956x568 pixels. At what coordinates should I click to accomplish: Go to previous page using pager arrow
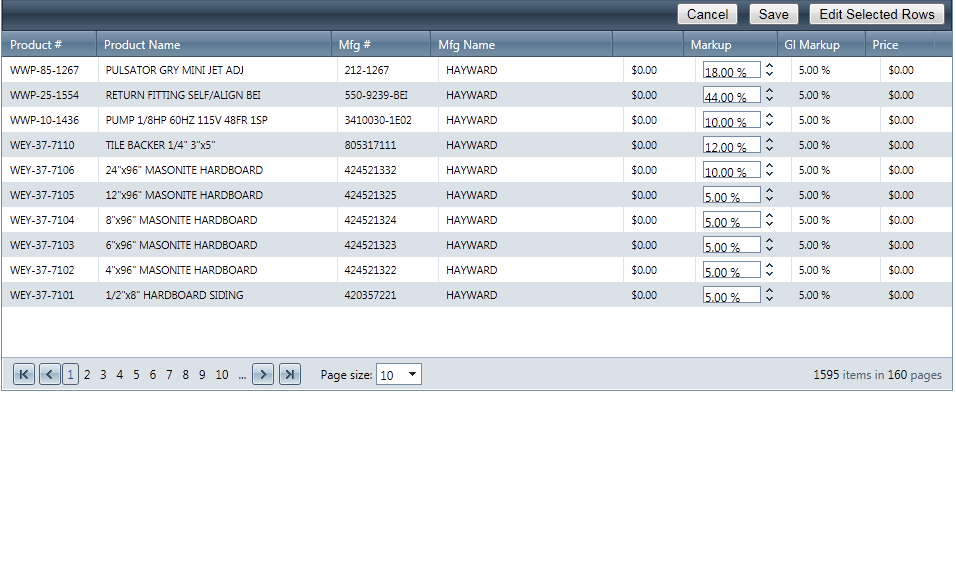coord(49,374)
